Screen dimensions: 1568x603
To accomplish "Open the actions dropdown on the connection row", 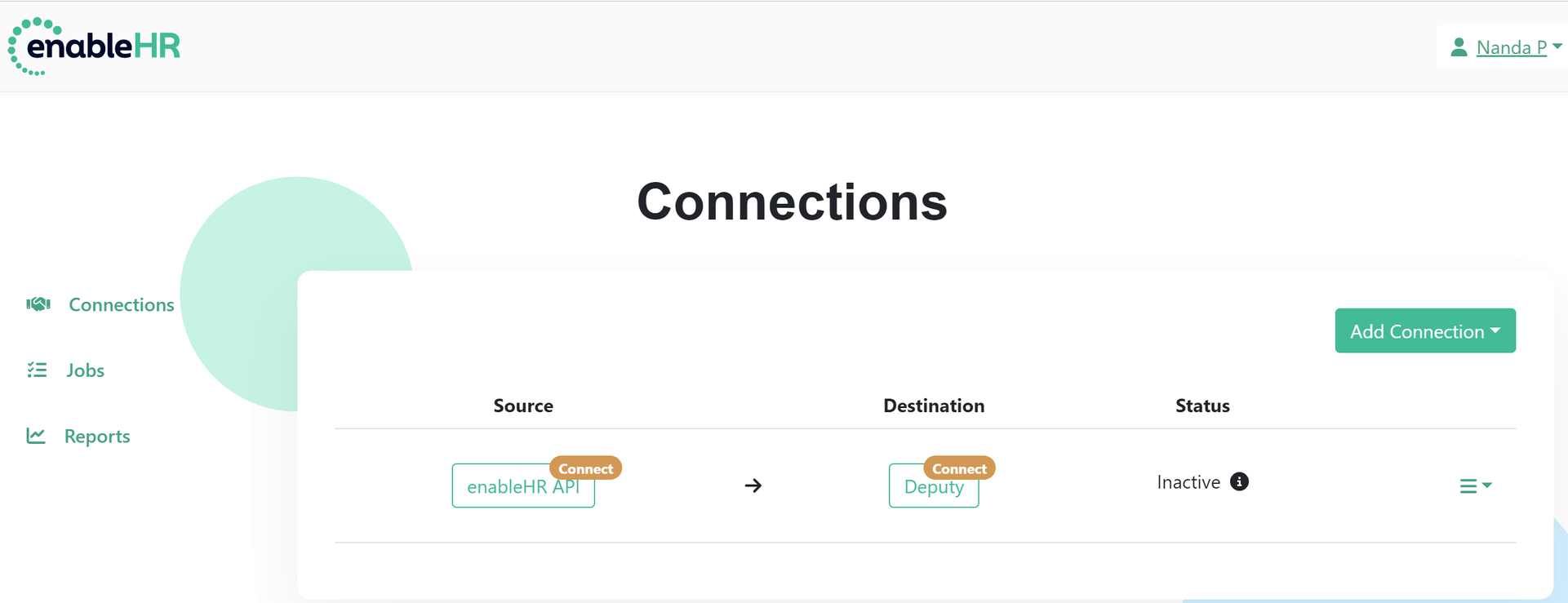I will click(1475, 486).
